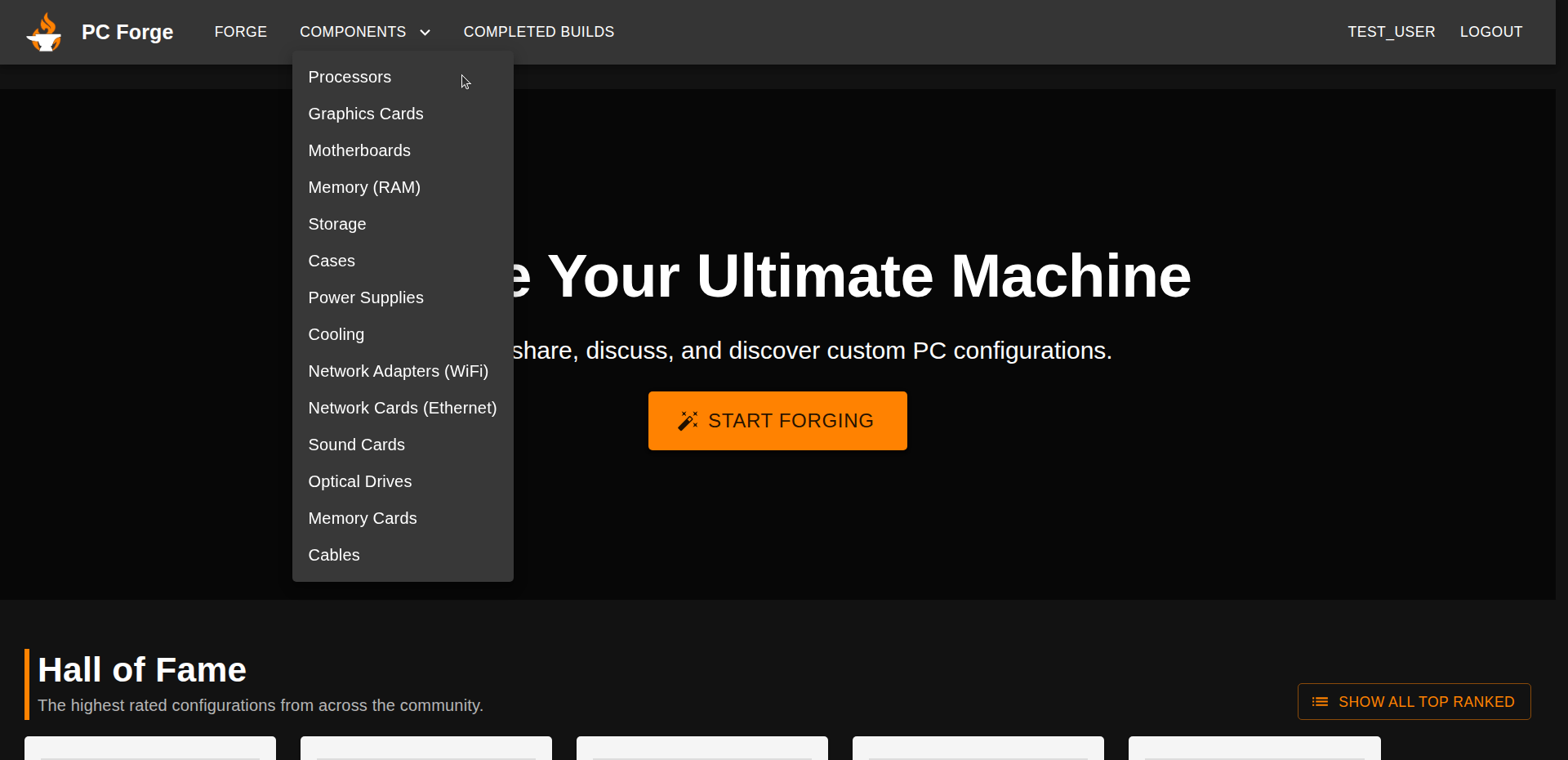The image size is (1568, 760).
Task: Open Network Cards (Ethernet) entry
Action: 403,408
